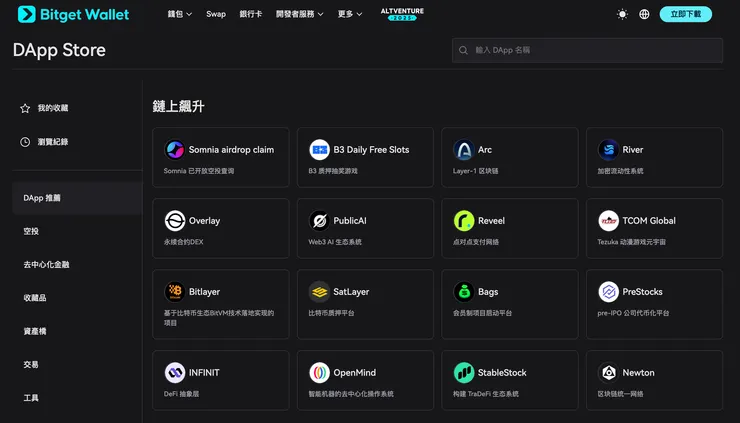Viewport: 740px width, 423px height.
Task: Click the pre-IPO 公司代币化平台 description
Action: pos(633,313)
